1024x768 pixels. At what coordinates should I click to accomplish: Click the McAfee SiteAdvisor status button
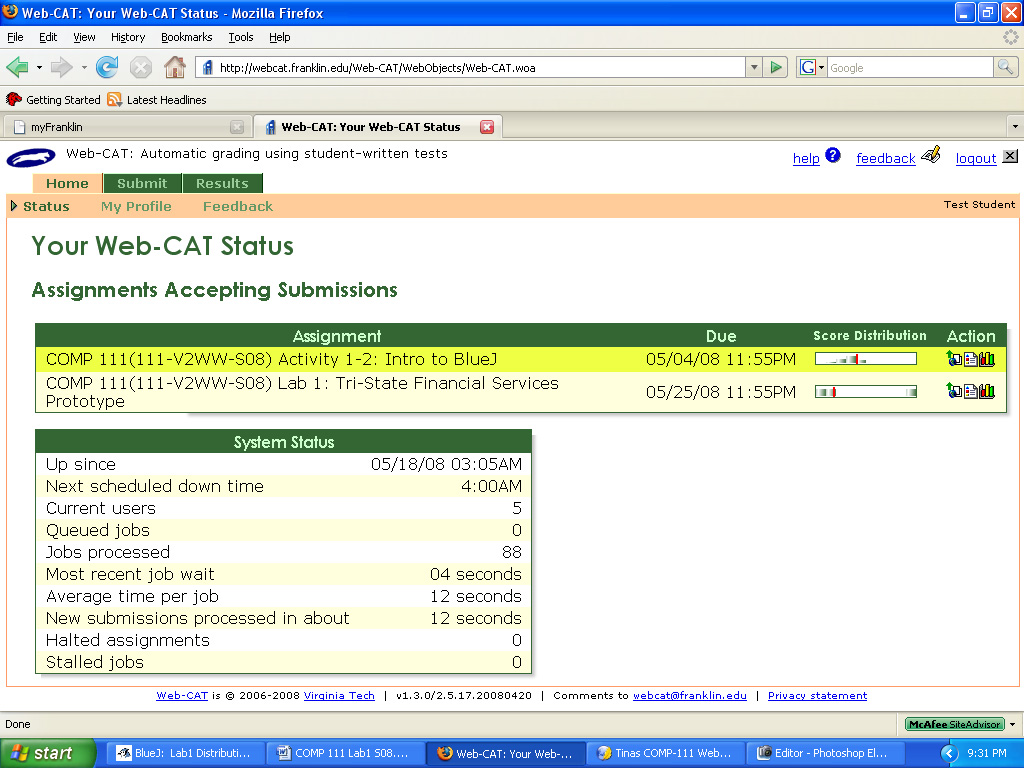955,724
